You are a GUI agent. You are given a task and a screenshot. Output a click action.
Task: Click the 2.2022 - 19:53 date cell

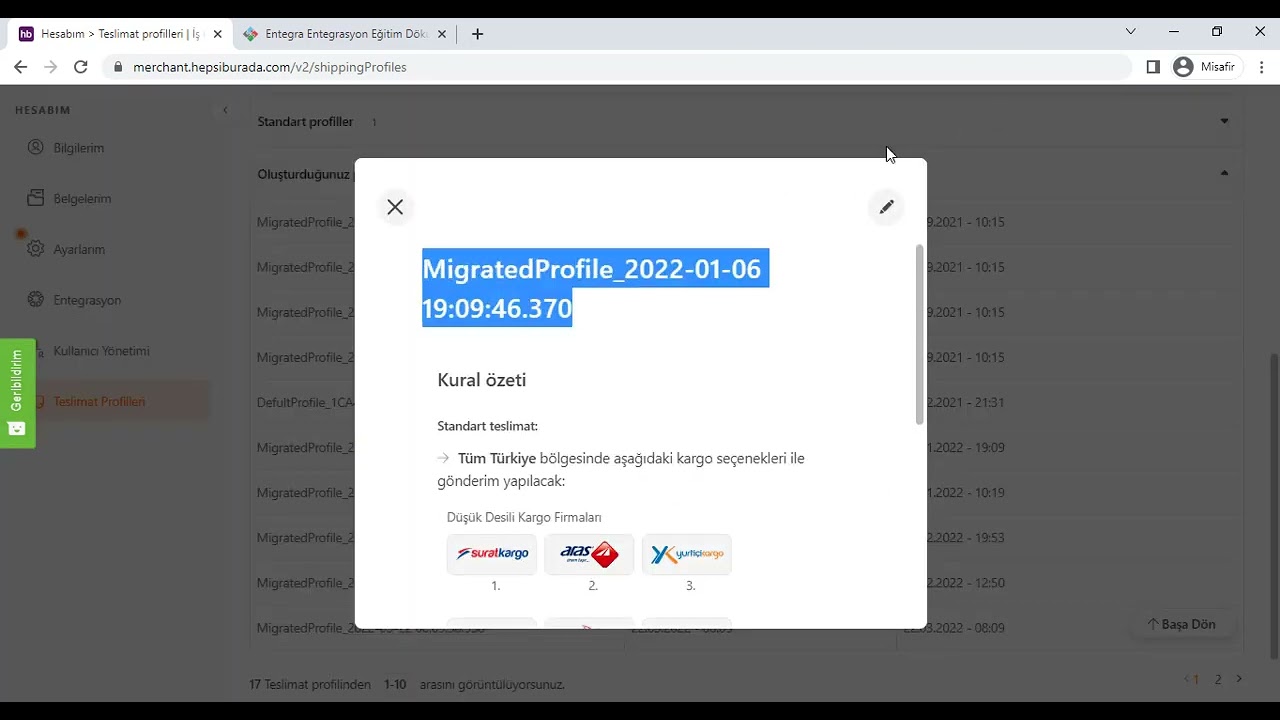[966, 537]
